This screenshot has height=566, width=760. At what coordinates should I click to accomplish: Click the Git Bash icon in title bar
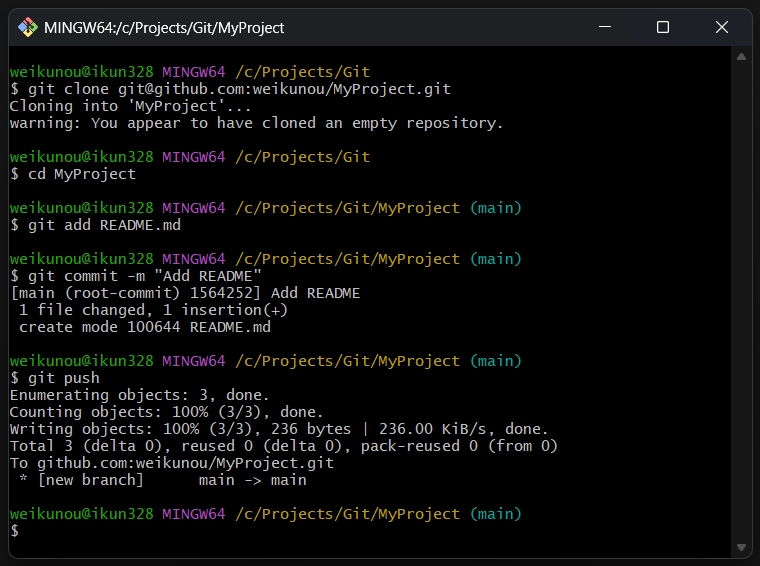click(28, 28)
